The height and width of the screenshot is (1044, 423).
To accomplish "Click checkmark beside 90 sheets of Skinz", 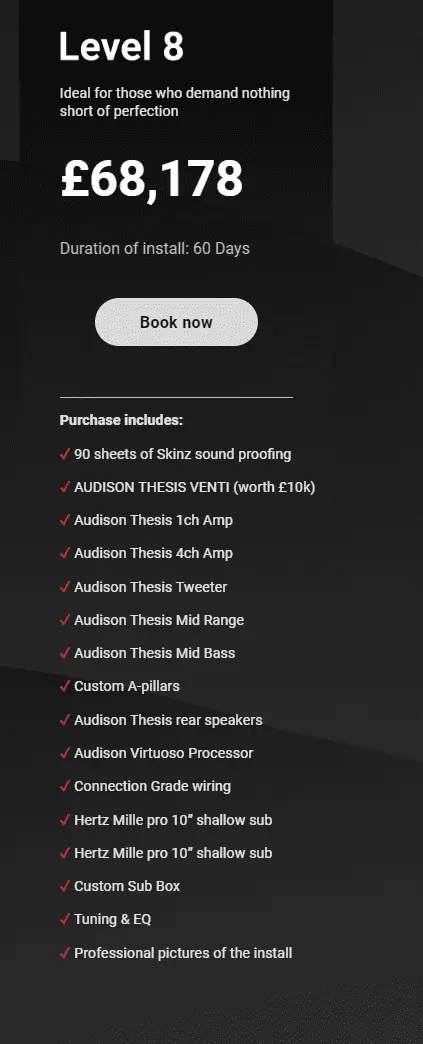I will pos(65,454).
